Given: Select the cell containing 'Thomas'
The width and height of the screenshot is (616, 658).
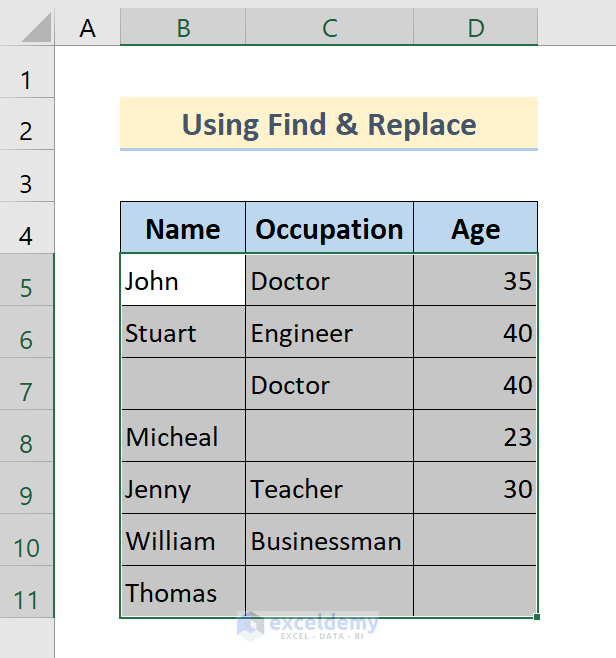Looking at the screenshot, I should tap(183, 592).
